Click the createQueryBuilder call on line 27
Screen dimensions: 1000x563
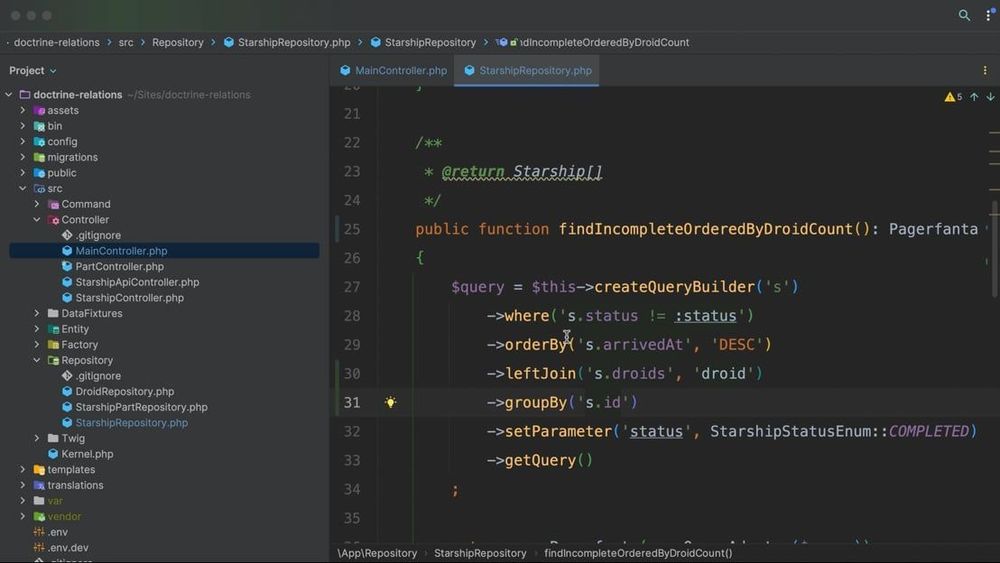pos(674,287)
